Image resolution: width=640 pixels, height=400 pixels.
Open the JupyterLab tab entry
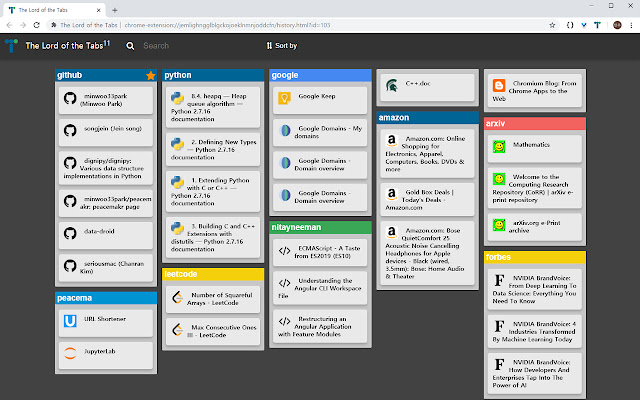(x=106, y=353)
